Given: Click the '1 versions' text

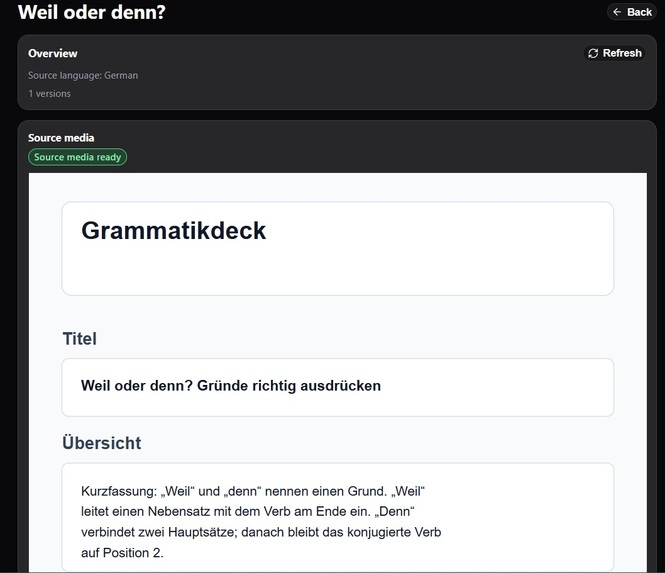Looking at the screenshot, I should point(49,94).
